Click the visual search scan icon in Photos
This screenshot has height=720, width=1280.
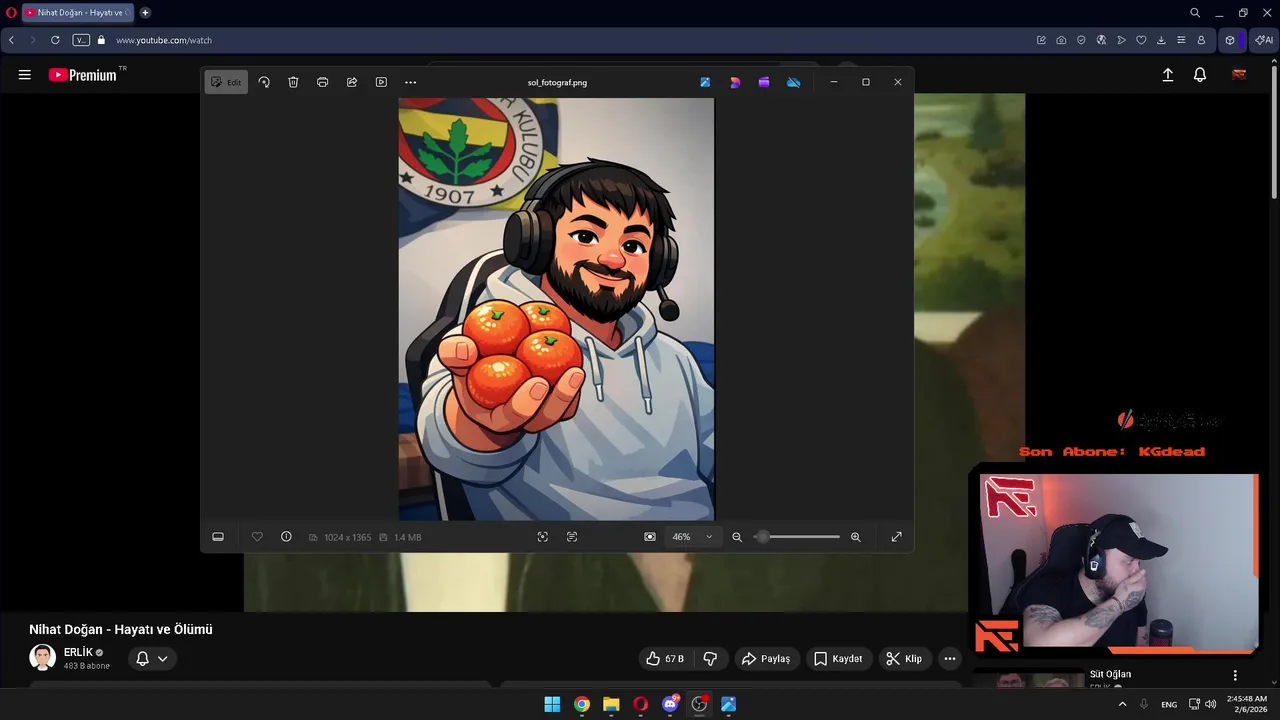[543, 537]
